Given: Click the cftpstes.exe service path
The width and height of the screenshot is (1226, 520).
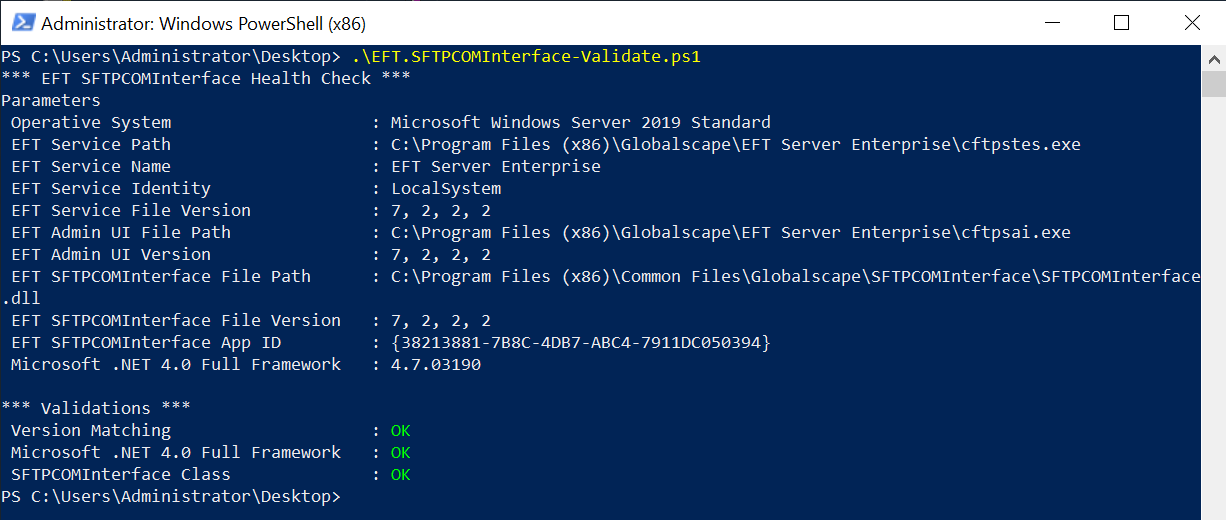Looking at the screenshot, I should (735, 145).
